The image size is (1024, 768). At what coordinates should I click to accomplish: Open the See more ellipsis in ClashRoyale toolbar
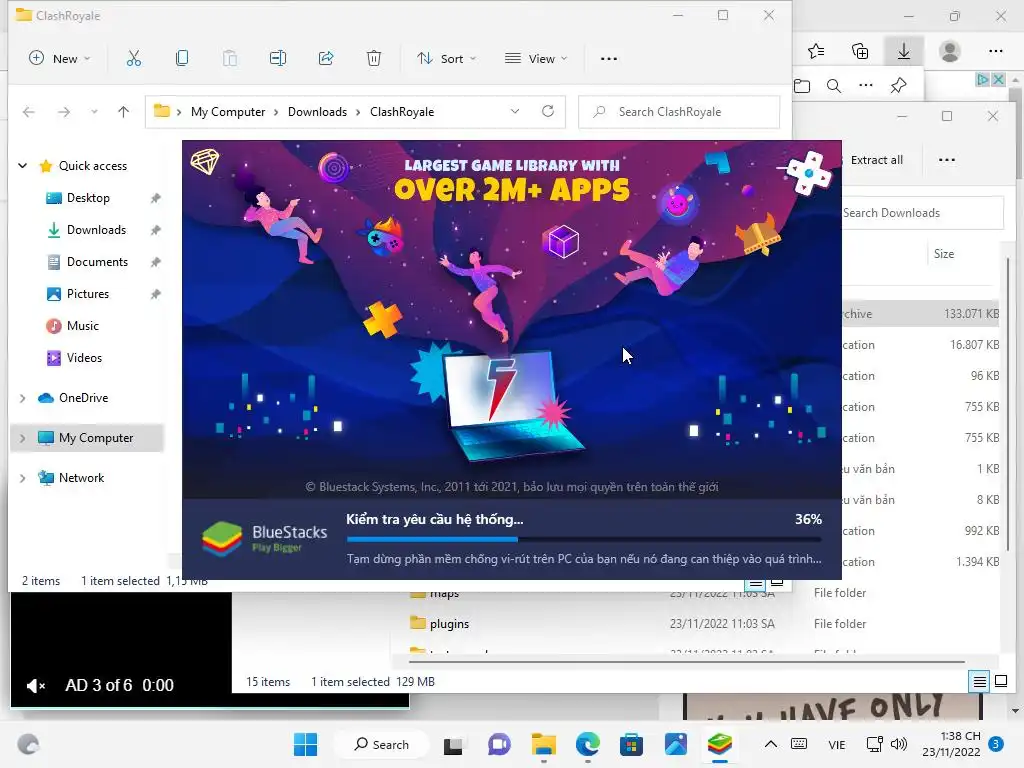pyautogui.click(x=609, y=59)
